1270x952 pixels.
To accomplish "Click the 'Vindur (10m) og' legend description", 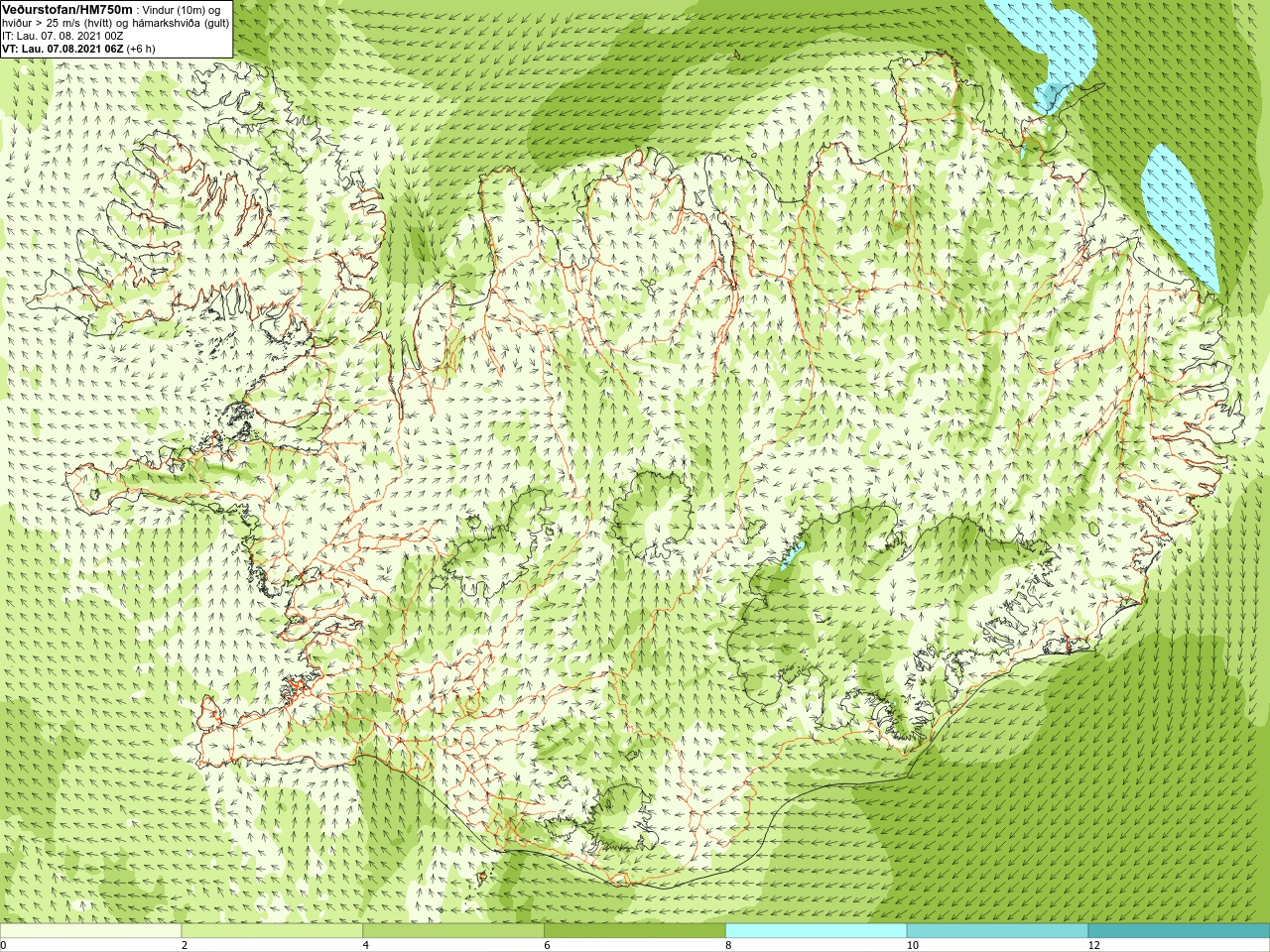I will point(182,9).
